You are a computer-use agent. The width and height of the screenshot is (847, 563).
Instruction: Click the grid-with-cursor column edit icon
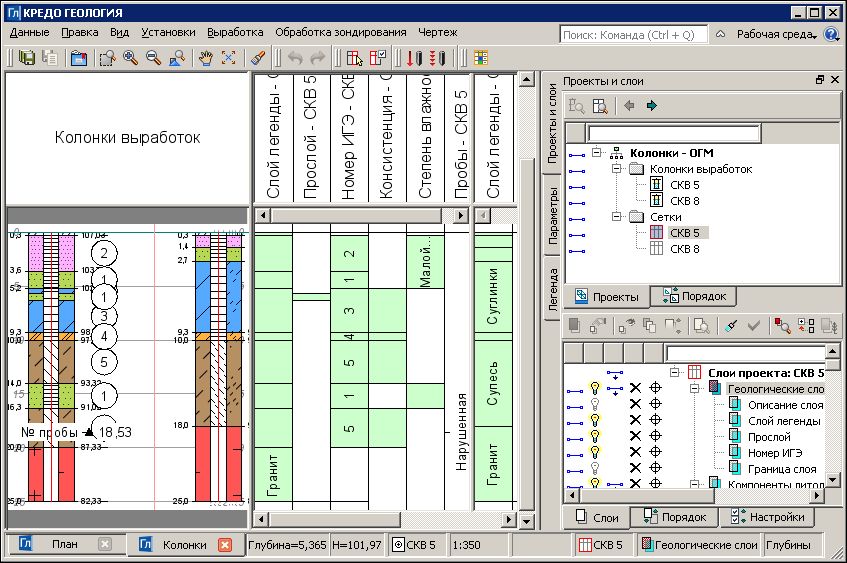(354, 58)
